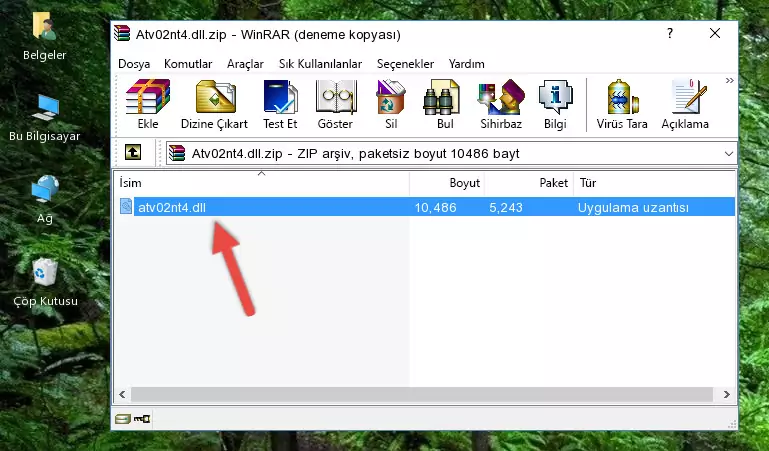
Task: Open the archive path dropdown arrow
Action: (729, 154)
